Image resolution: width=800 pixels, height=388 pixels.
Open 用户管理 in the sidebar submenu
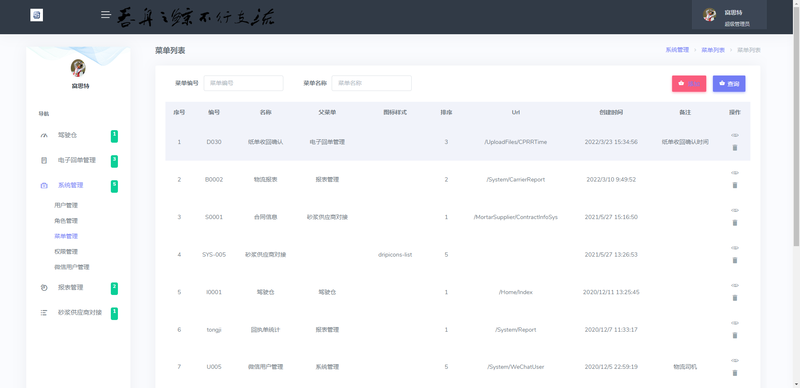(66, 205)
